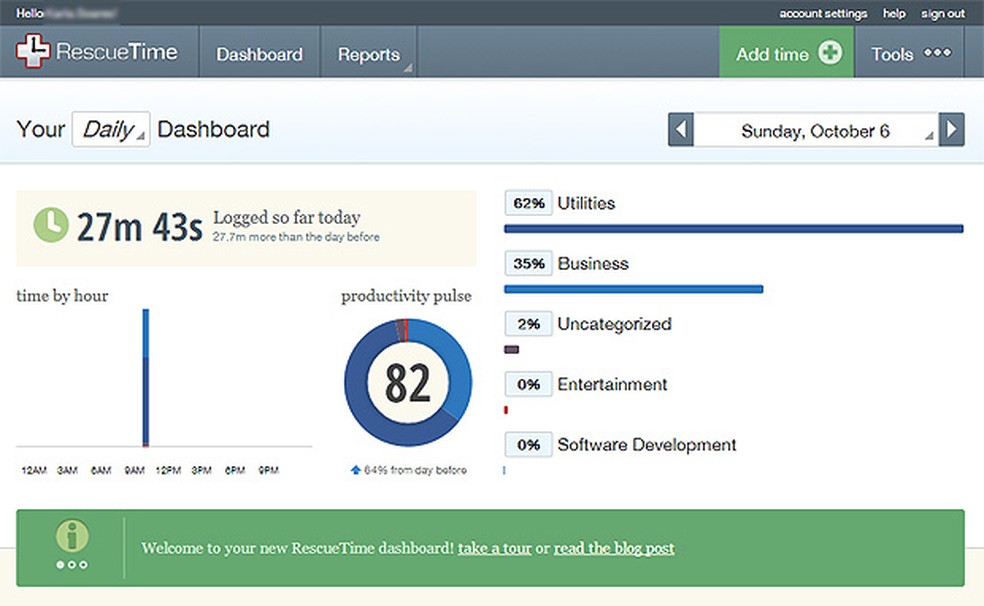The image size is (984, 606).
Task: Click the banner pagination dots
Action: (72, 565)
